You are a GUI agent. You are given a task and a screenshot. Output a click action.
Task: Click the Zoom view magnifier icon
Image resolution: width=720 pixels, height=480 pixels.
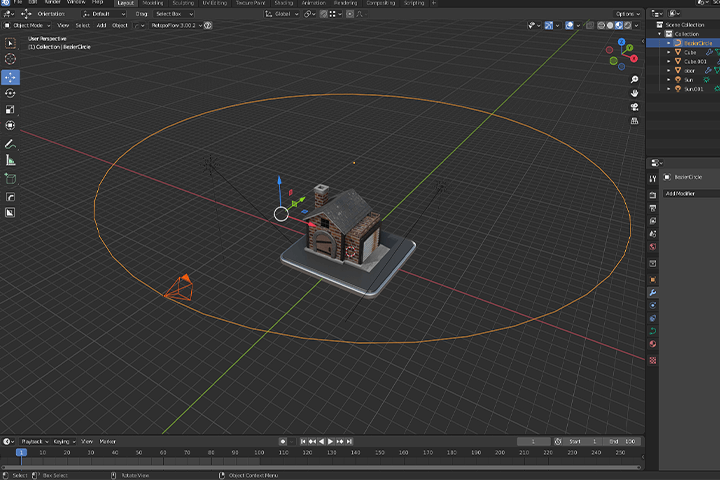635,79
